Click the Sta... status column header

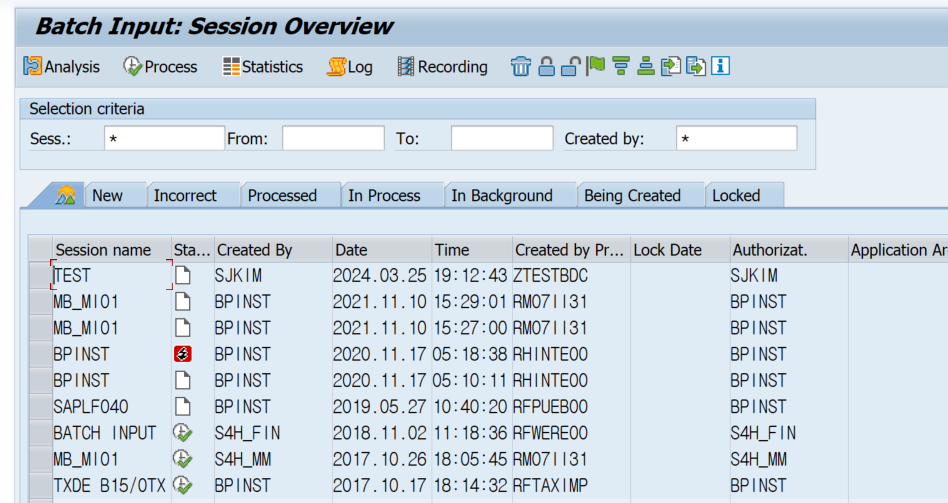coord(192,250)
